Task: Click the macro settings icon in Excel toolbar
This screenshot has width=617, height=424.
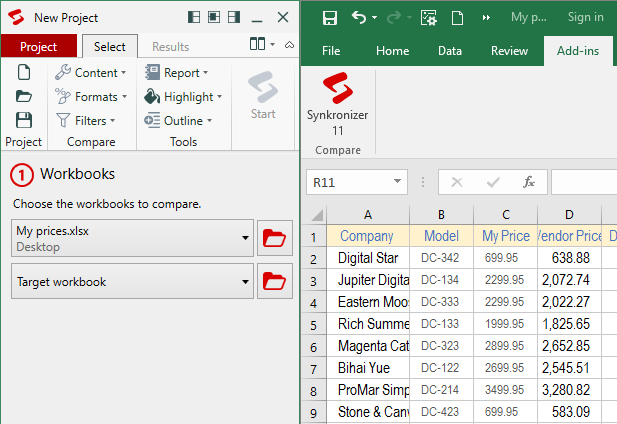Action: tap(429, 18)
